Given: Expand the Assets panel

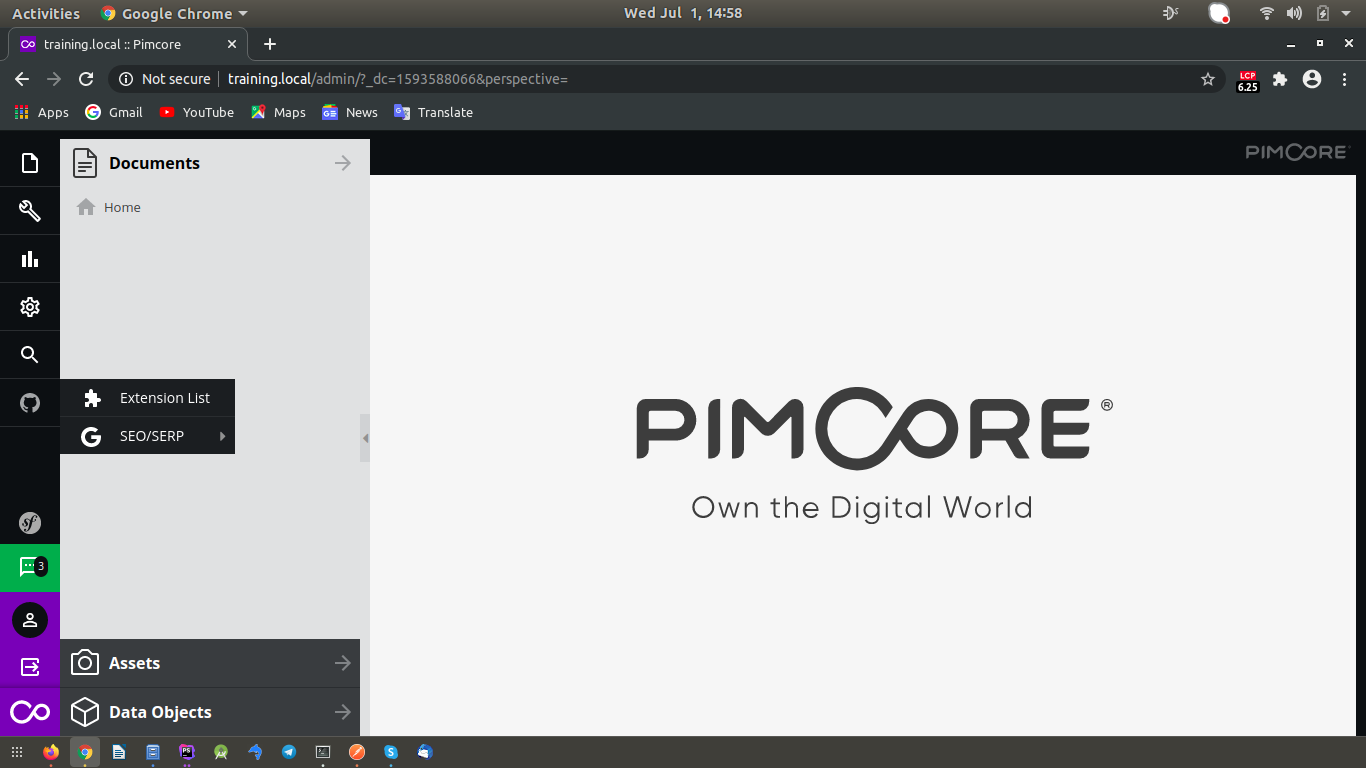Looking at the screenshot, I should [210, 663].
